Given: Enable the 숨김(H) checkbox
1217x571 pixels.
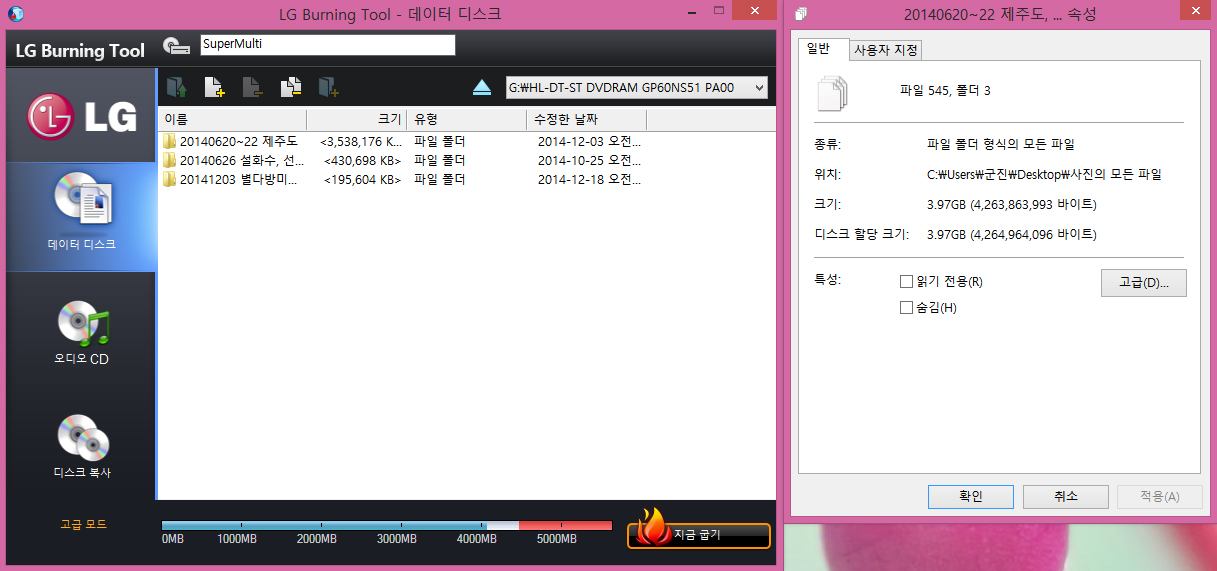Looking at the screenshot, I should click(907, 307).
